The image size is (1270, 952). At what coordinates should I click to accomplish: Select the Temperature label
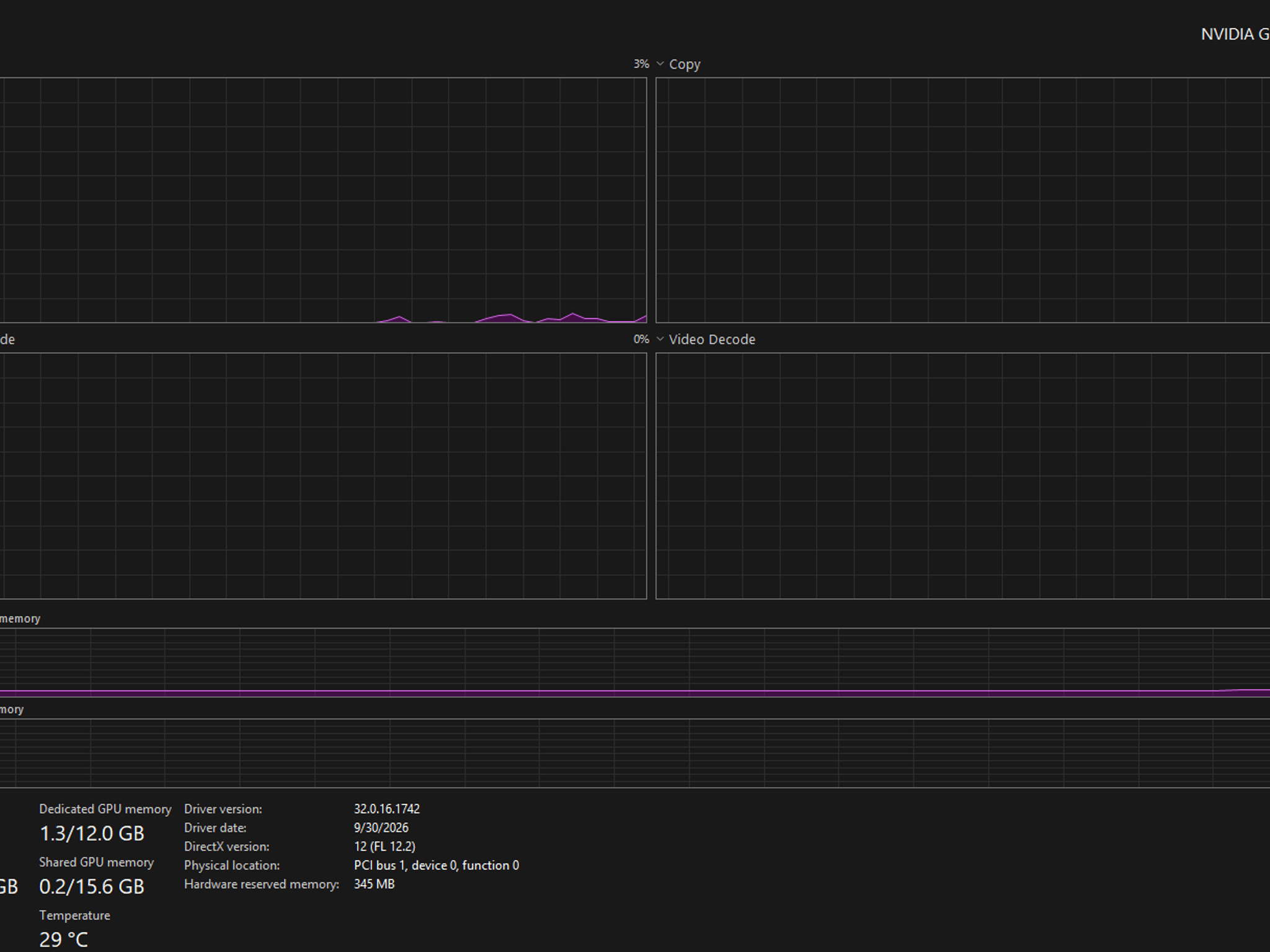(x=74, y=915)
